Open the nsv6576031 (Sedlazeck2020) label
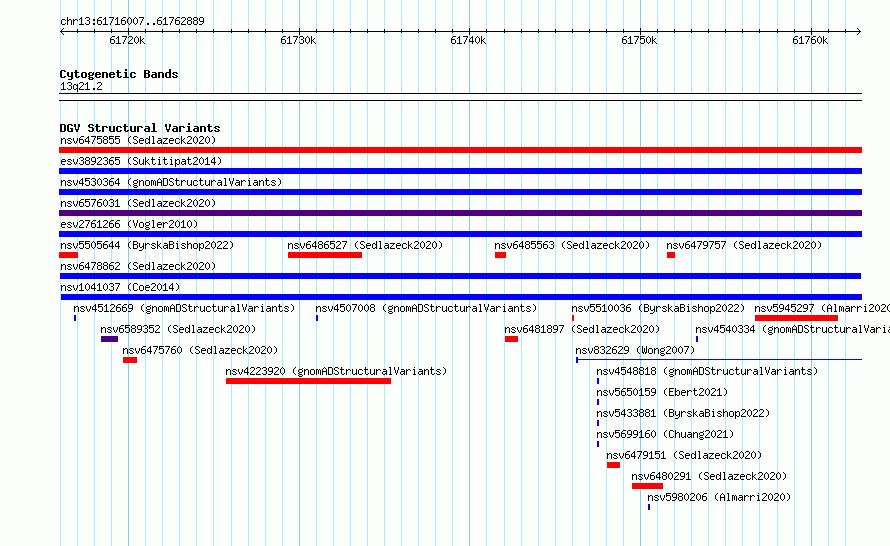The height and width of the screenshot is (546, 890). coord(138,203)
